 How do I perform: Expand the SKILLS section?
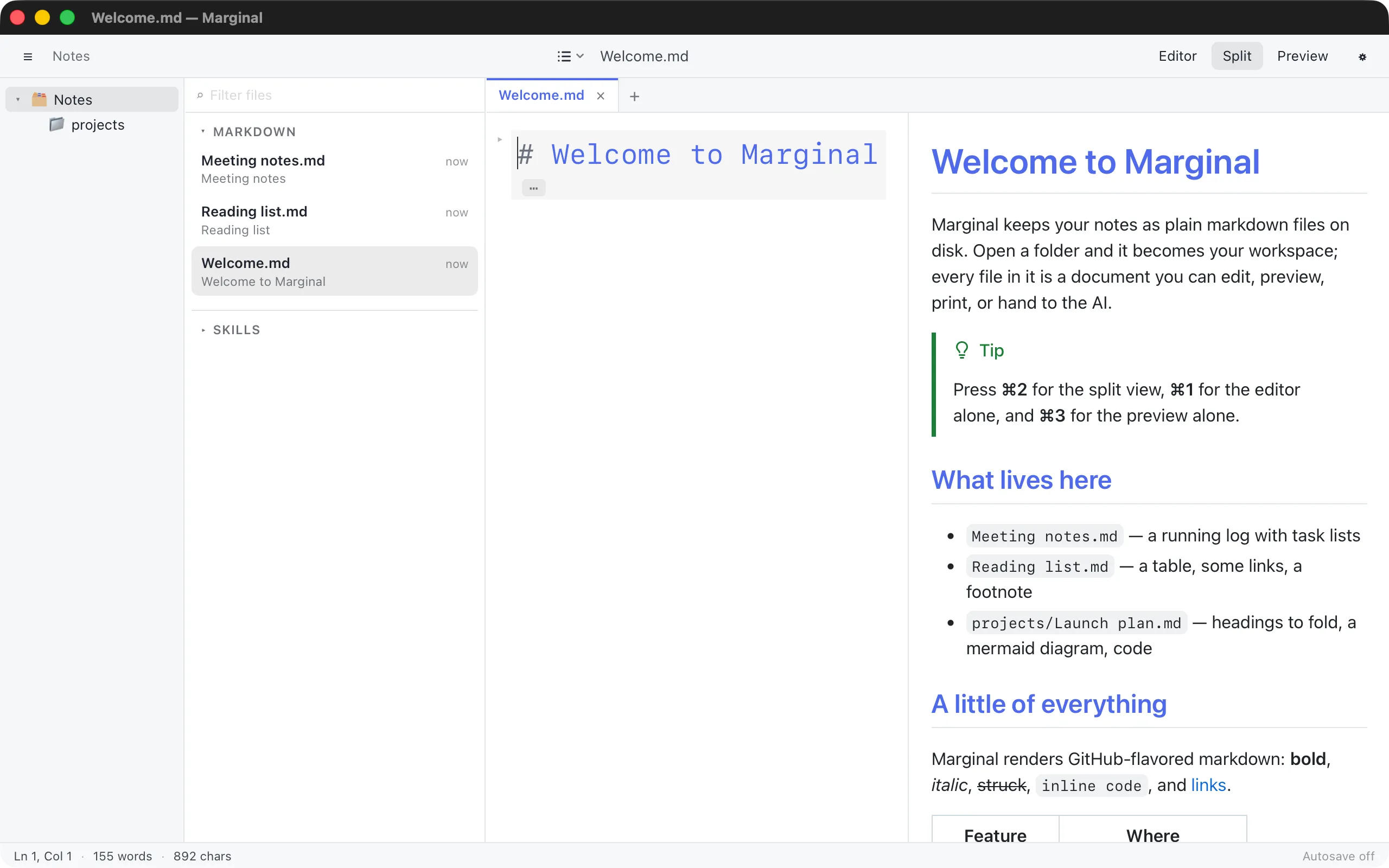pyautogui.click(x=203, y=330)
